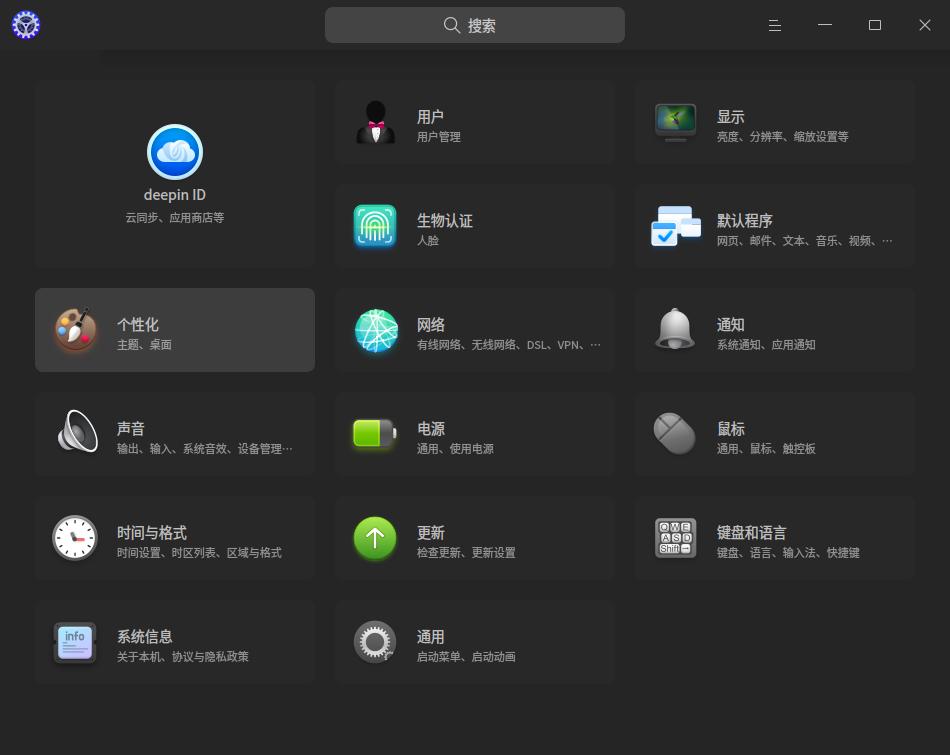
Task: Focus the 搜索 search field
Action: (474, 25)
